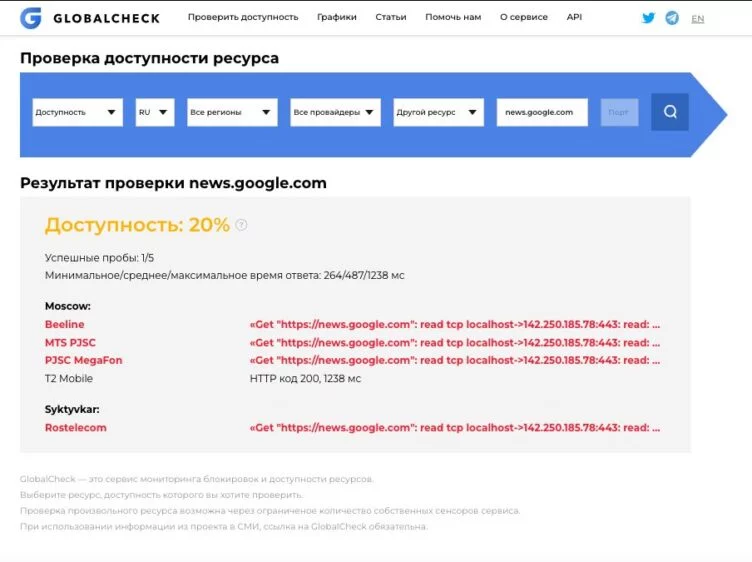Click the error message in MTS PJSC row

(x=455, y=343)
